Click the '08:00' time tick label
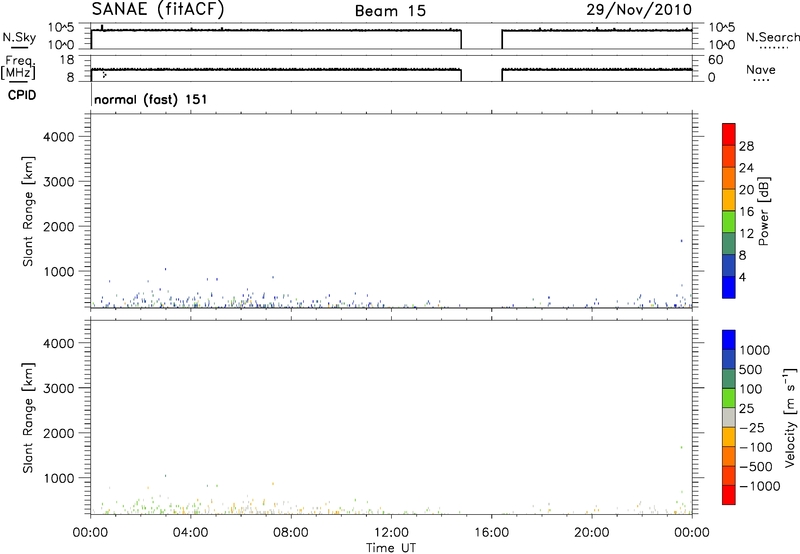The width and height of the screenshot is (800, 554). click(291, 533)
